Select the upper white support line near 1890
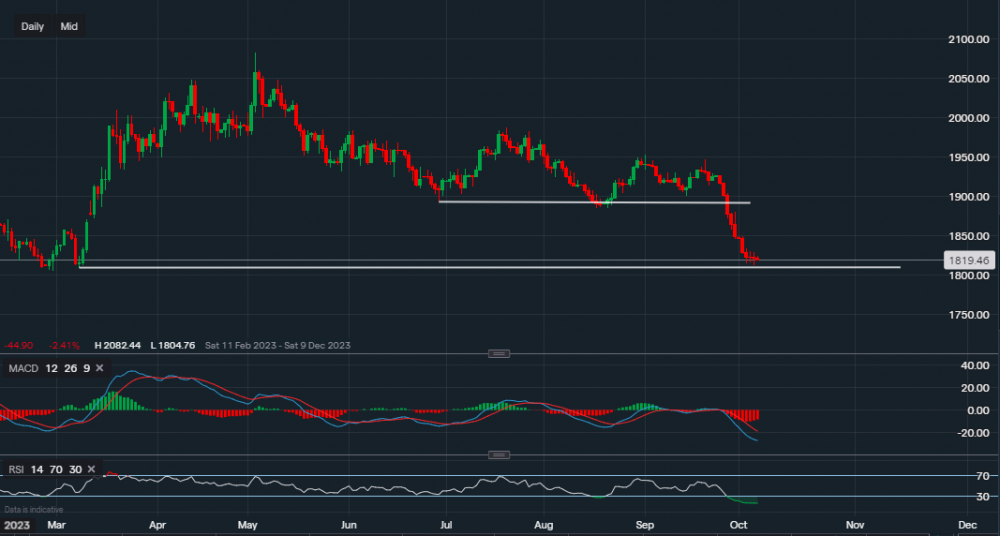The height and width of the screenshot is (536, 1000). [600, 202]
